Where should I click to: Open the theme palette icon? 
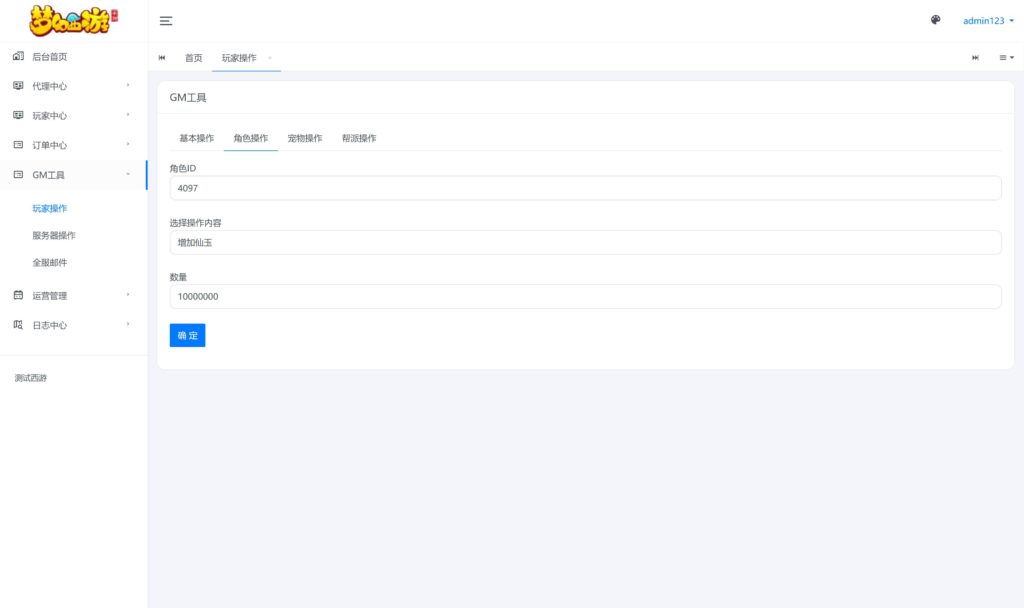click(x=935, y=20)
